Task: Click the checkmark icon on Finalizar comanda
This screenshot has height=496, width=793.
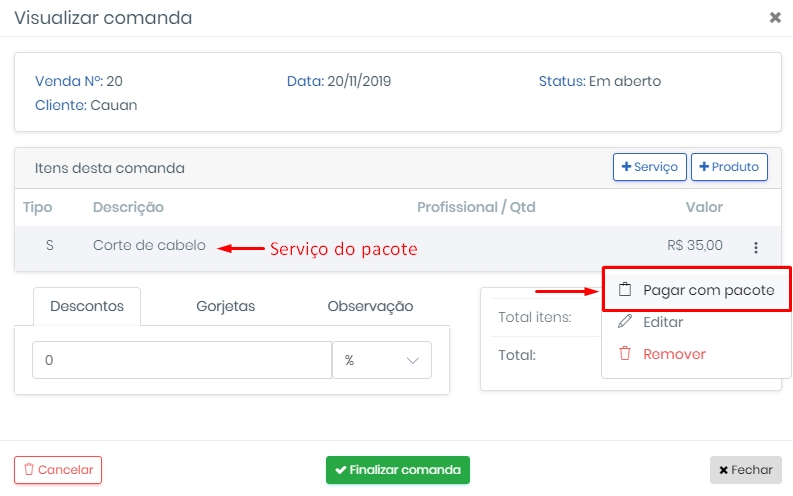Action: (x=341, y=470)
